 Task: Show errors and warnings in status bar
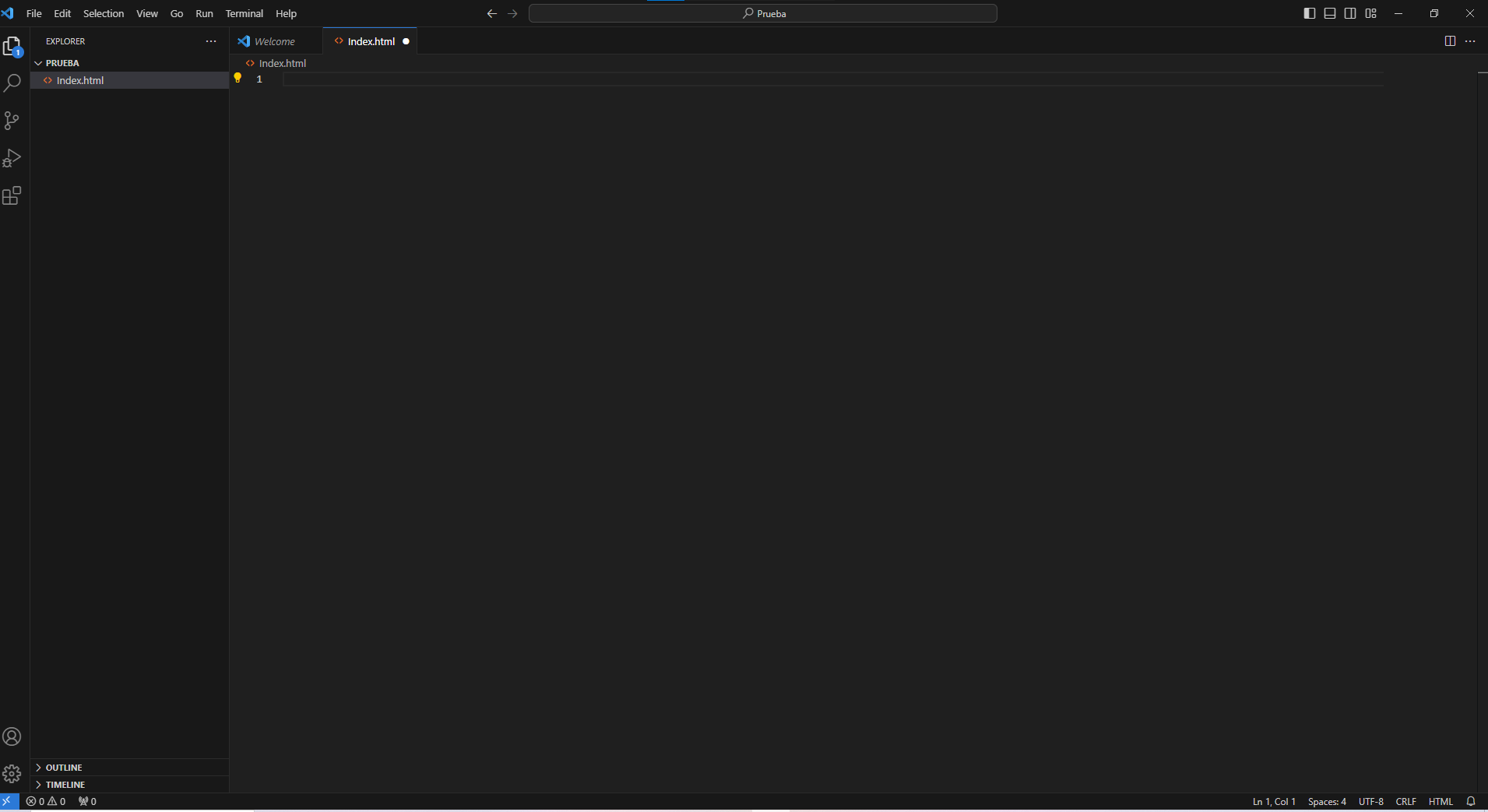(x=46, y=801)
